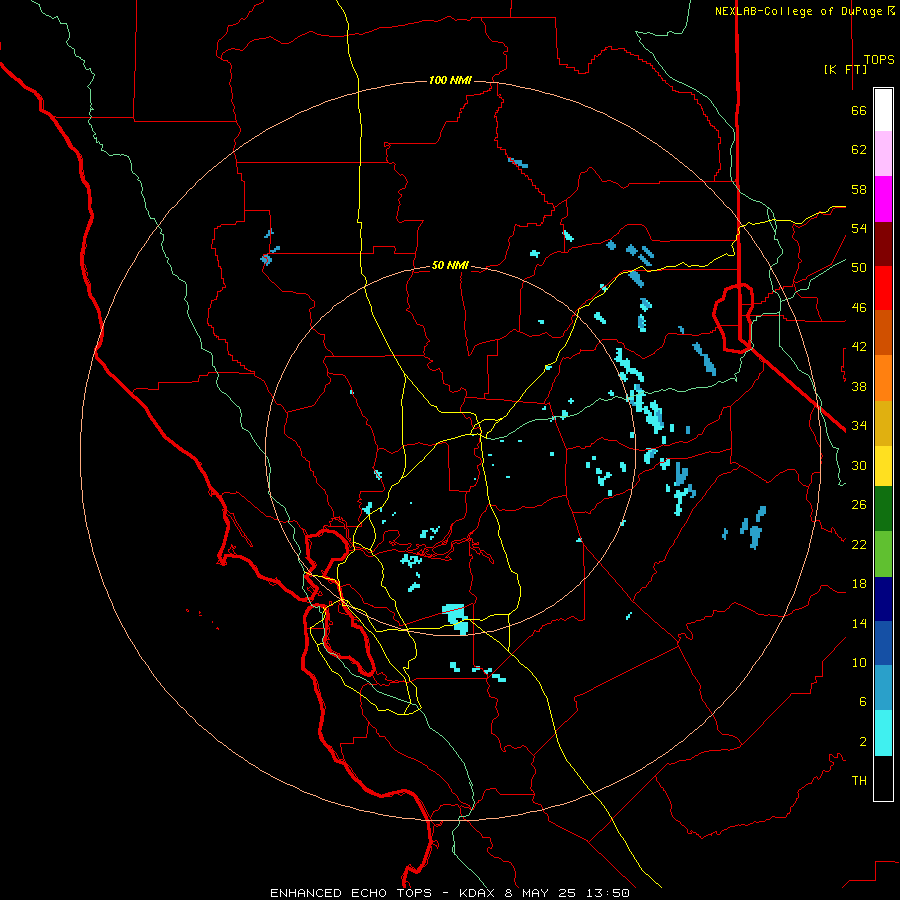Click the 42 legend value
900x900 pixels.
point(859,347)
